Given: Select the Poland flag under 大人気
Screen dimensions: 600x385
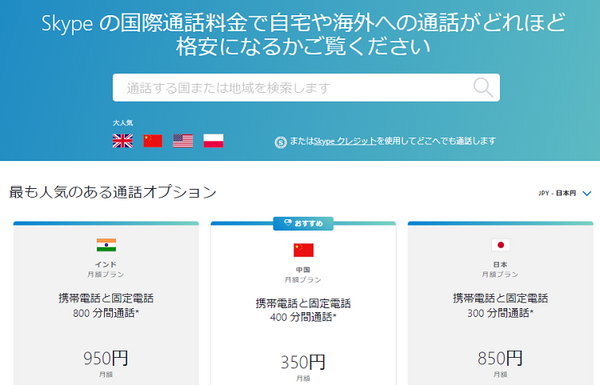Looking at the screenshot, I should (213, 141).
